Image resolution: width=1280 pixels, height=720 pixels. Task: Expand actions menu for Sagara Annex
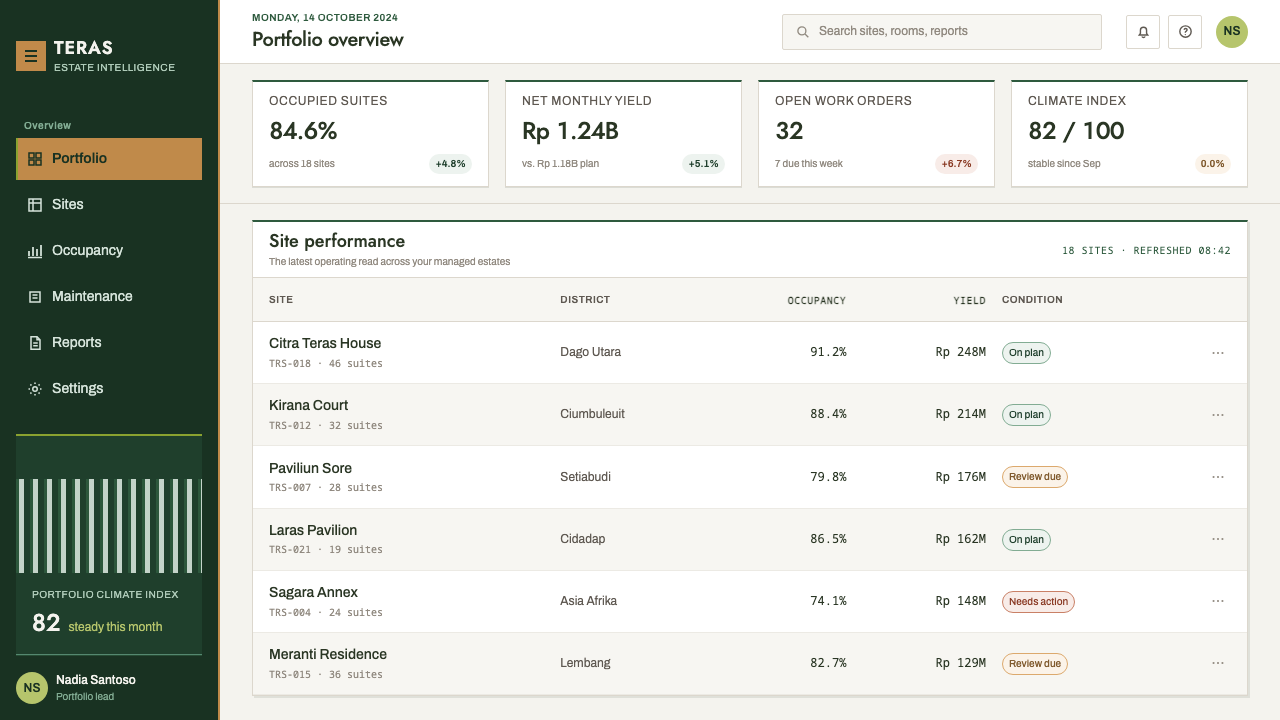point(1218,601)
